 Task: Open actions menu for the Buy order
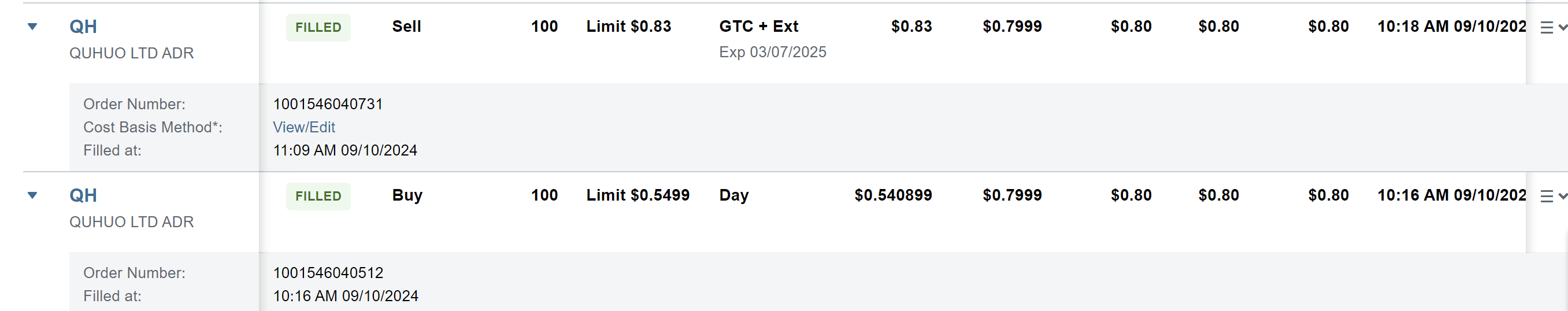tap(1551, 196)
